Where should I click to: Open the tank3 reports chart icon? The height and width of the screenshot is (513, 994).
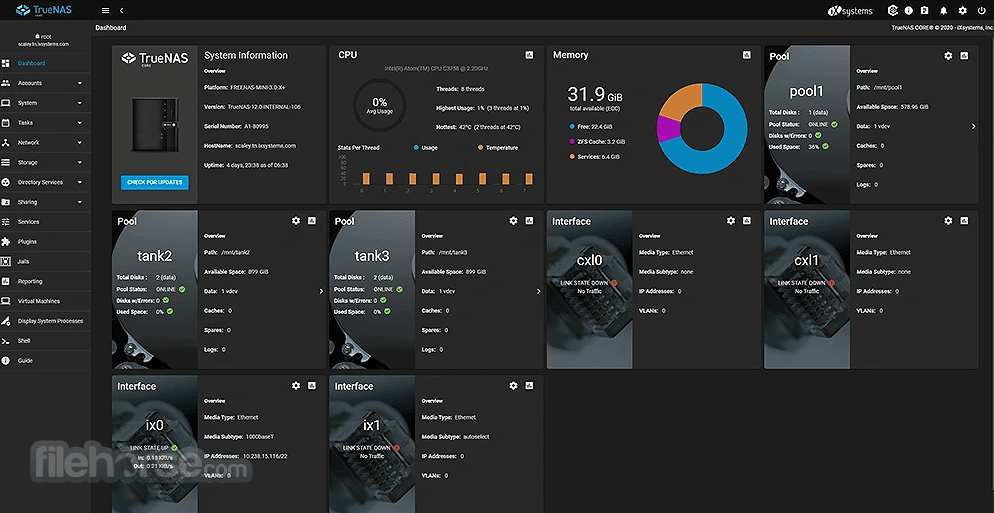tap(529, 221)
